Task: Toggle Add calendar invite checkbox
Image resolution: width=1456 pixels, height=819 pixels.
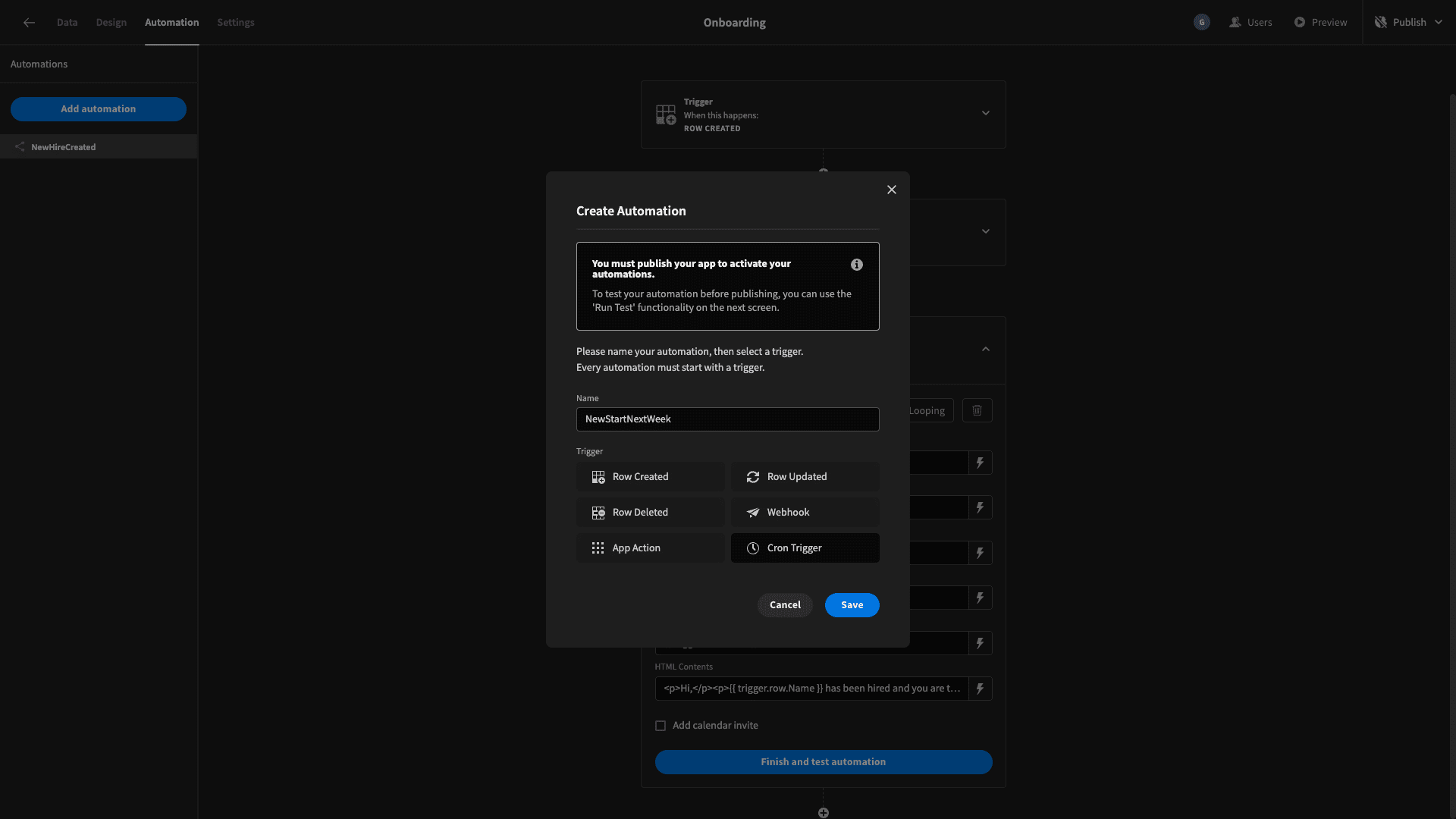Action: pyautogui.click(x=661, y=726)
